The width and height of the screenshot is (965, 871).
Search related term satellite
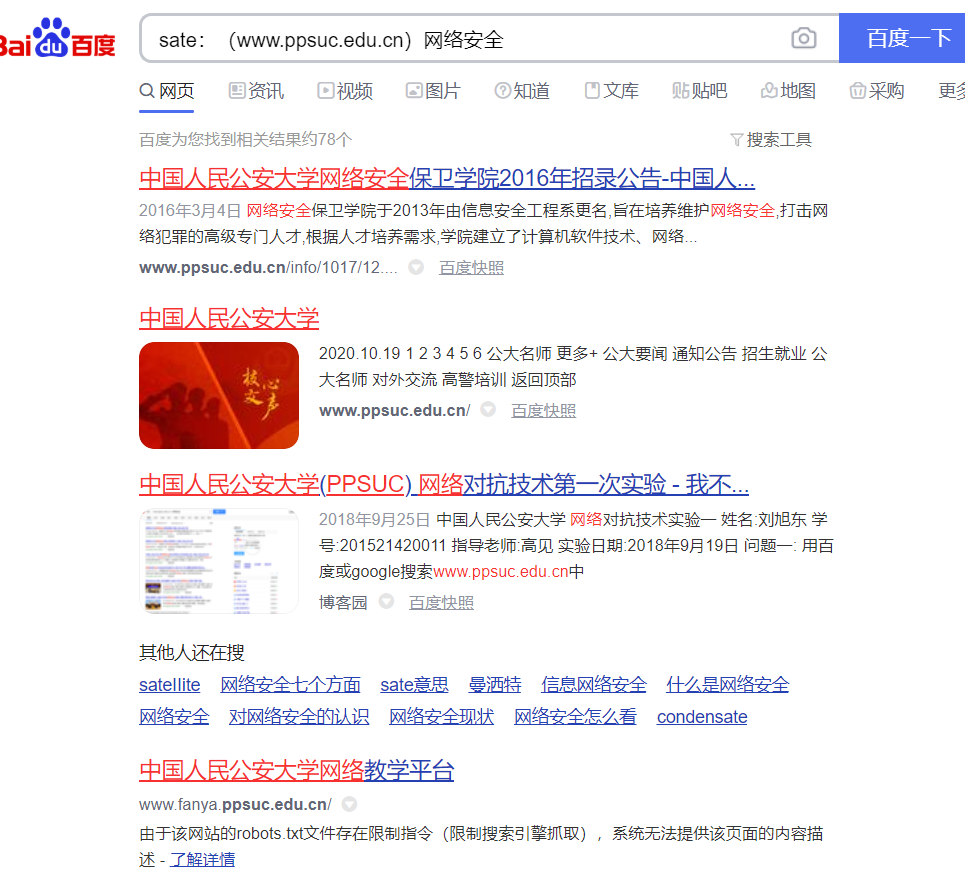coord(170,685)
